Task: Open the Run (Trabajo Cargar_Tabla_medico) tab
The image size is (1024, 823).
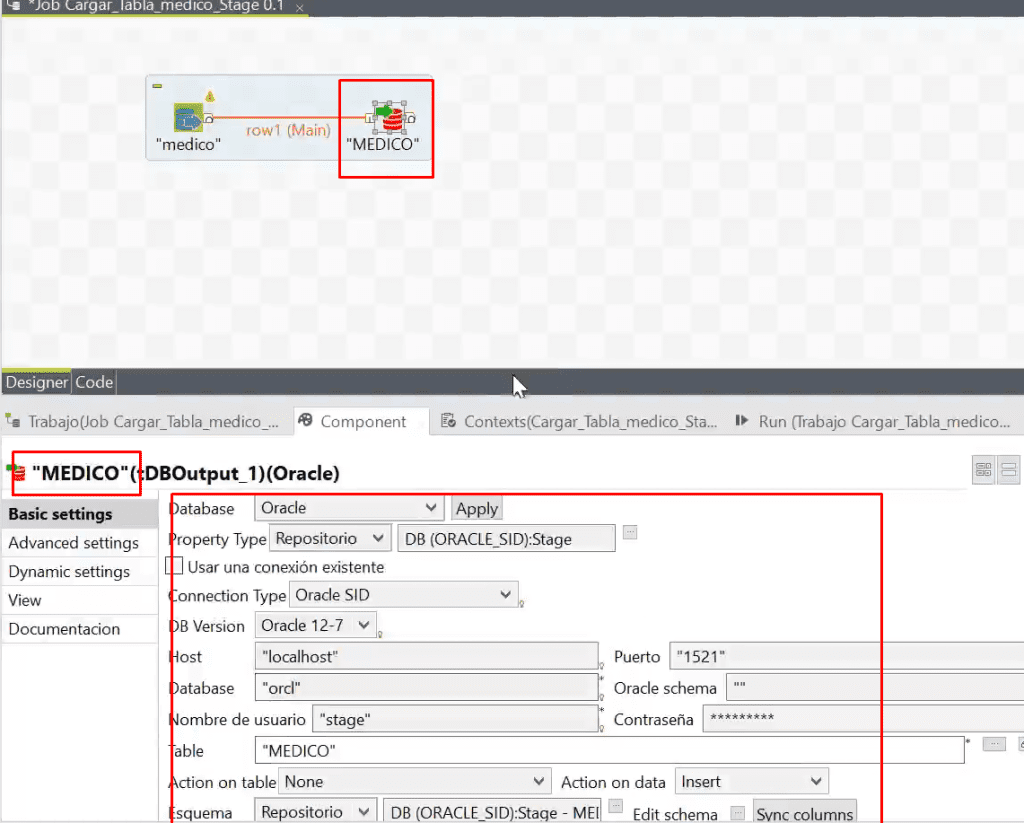Action: (874, 422)
